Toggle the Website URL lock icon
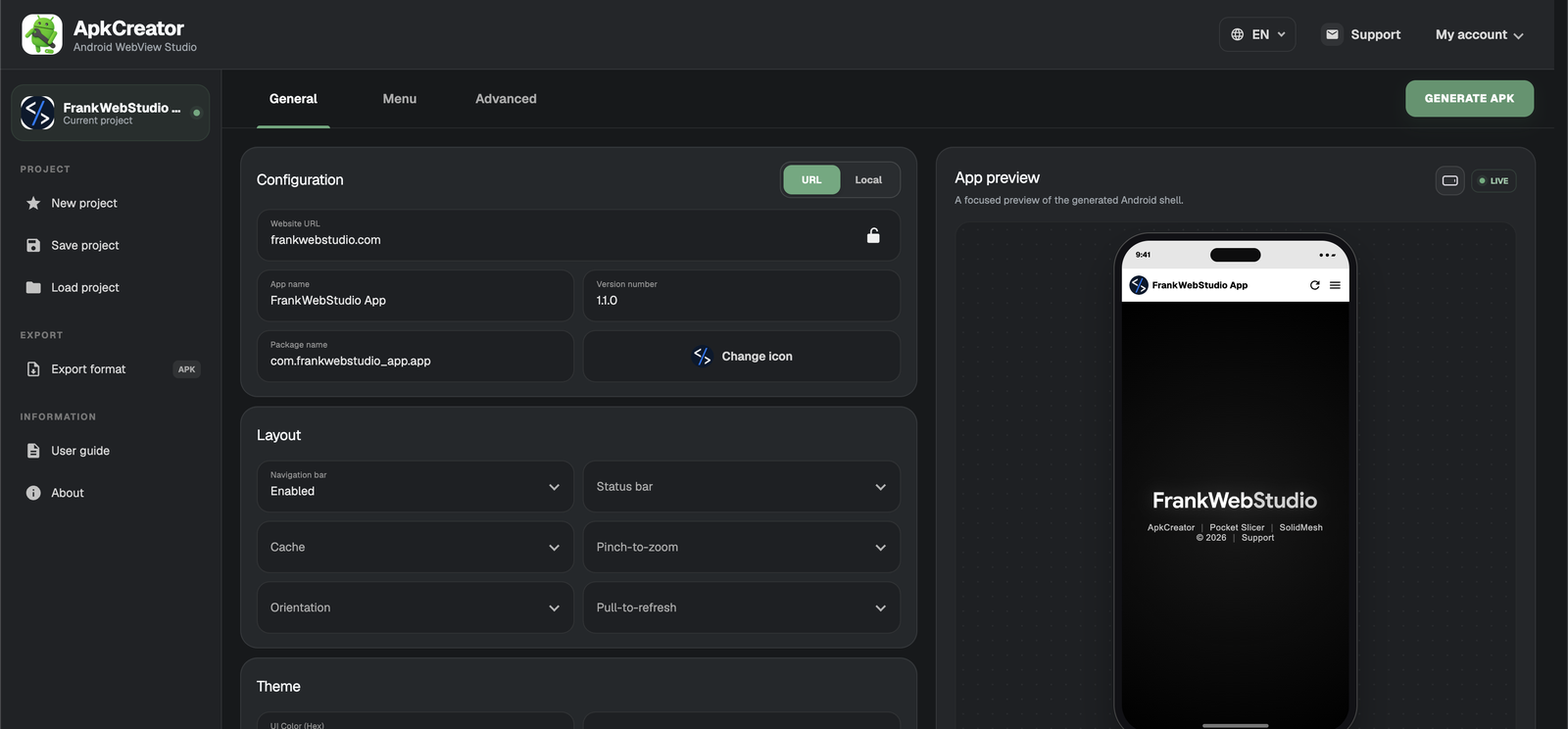 [873, 235]
